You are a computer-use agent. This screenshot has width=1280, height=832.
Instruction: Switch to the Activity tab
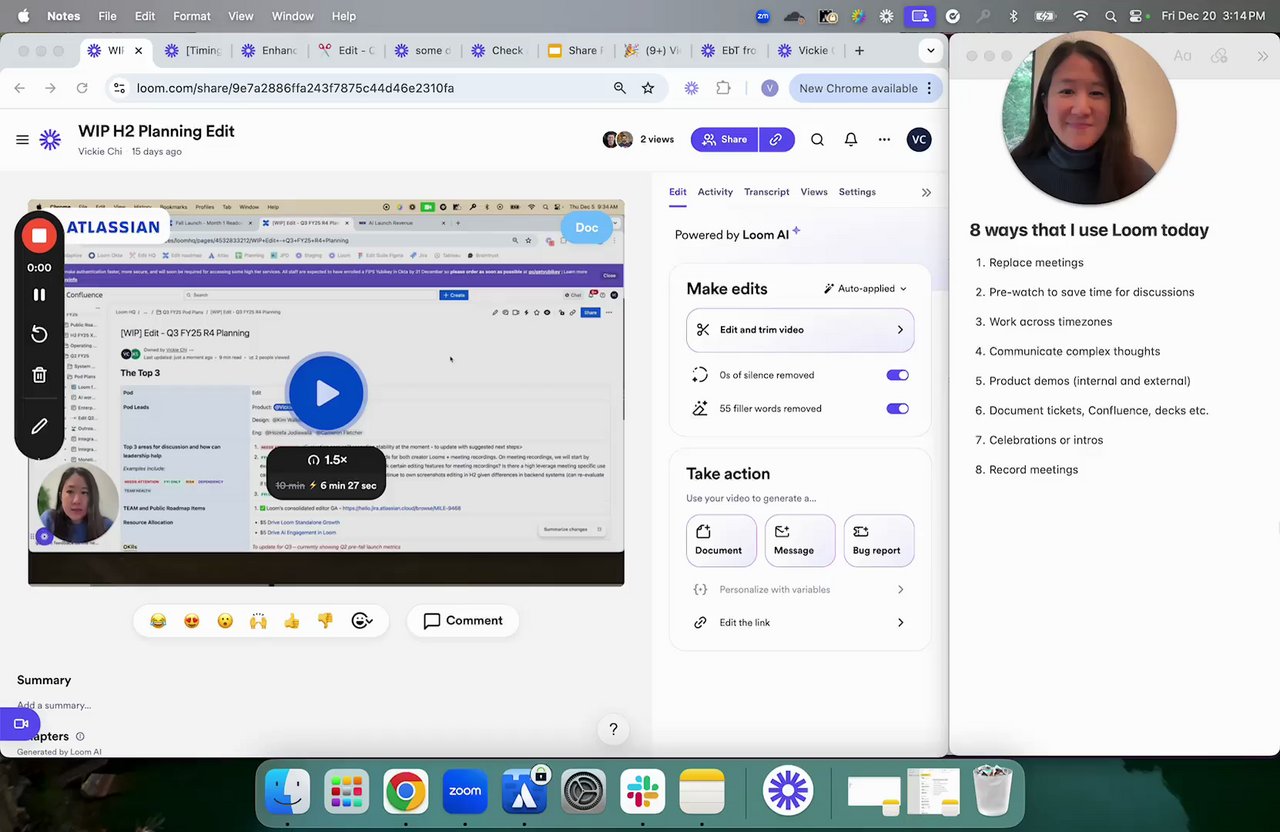tap(715, 192)
